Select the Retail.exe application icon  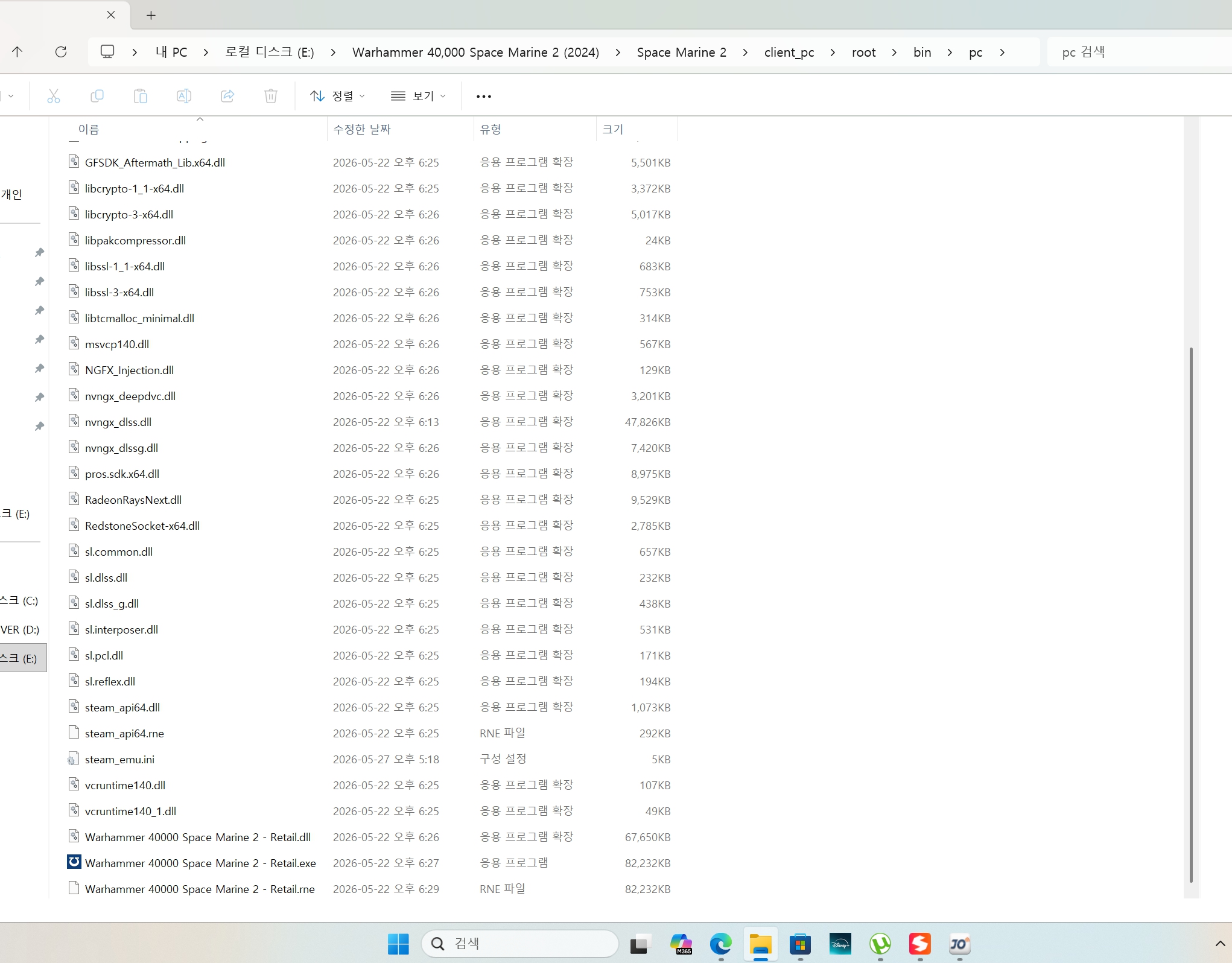click(74, 862)
